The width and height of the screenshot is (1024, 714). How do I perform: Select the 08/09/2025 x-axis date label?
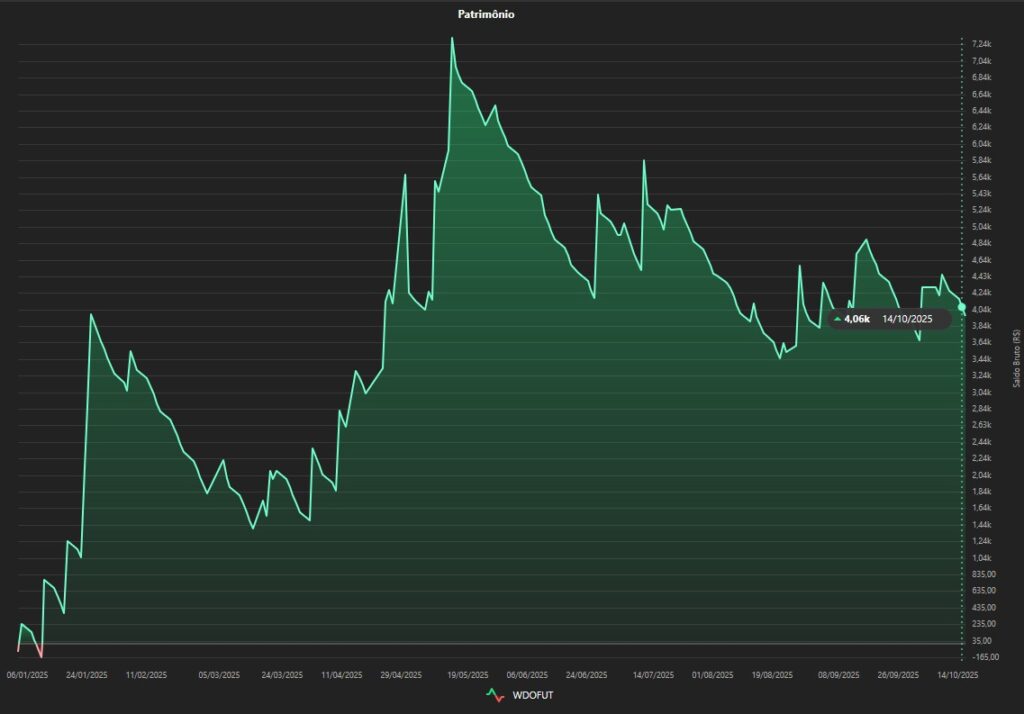[x=838, y=675]
